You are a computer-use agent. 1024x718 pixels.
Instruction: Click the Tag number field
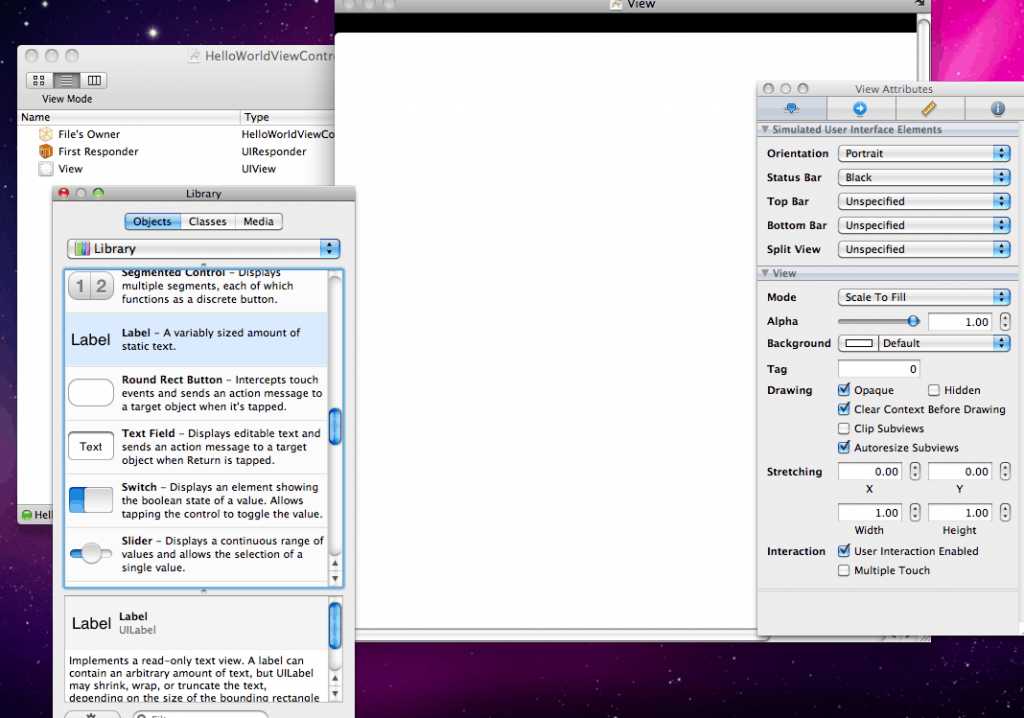click(x=879, y=369)
